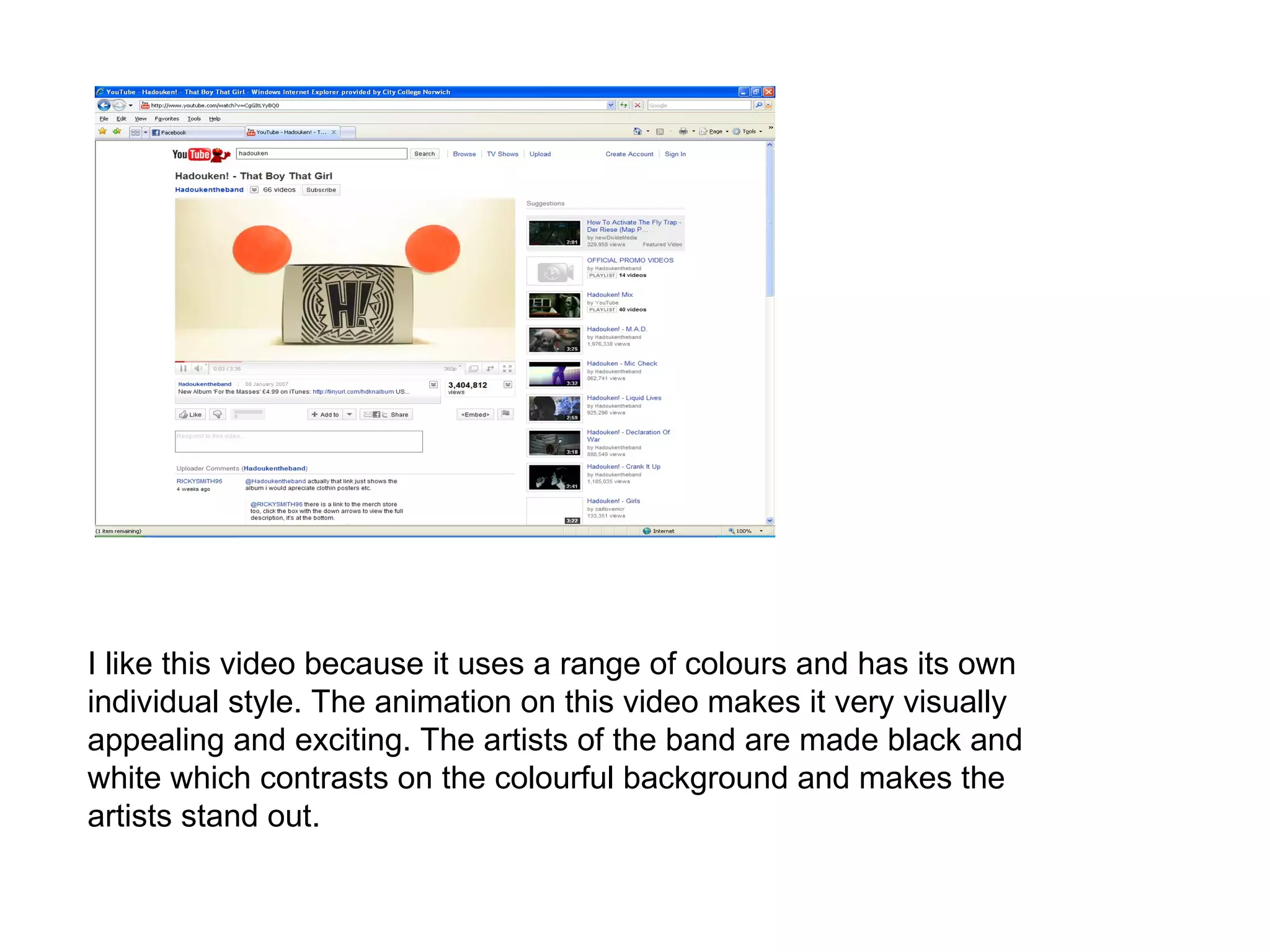Open the Favorites menu
Image resolution: width=1270 pixels, height=952 pixels.
coord(166,118)
